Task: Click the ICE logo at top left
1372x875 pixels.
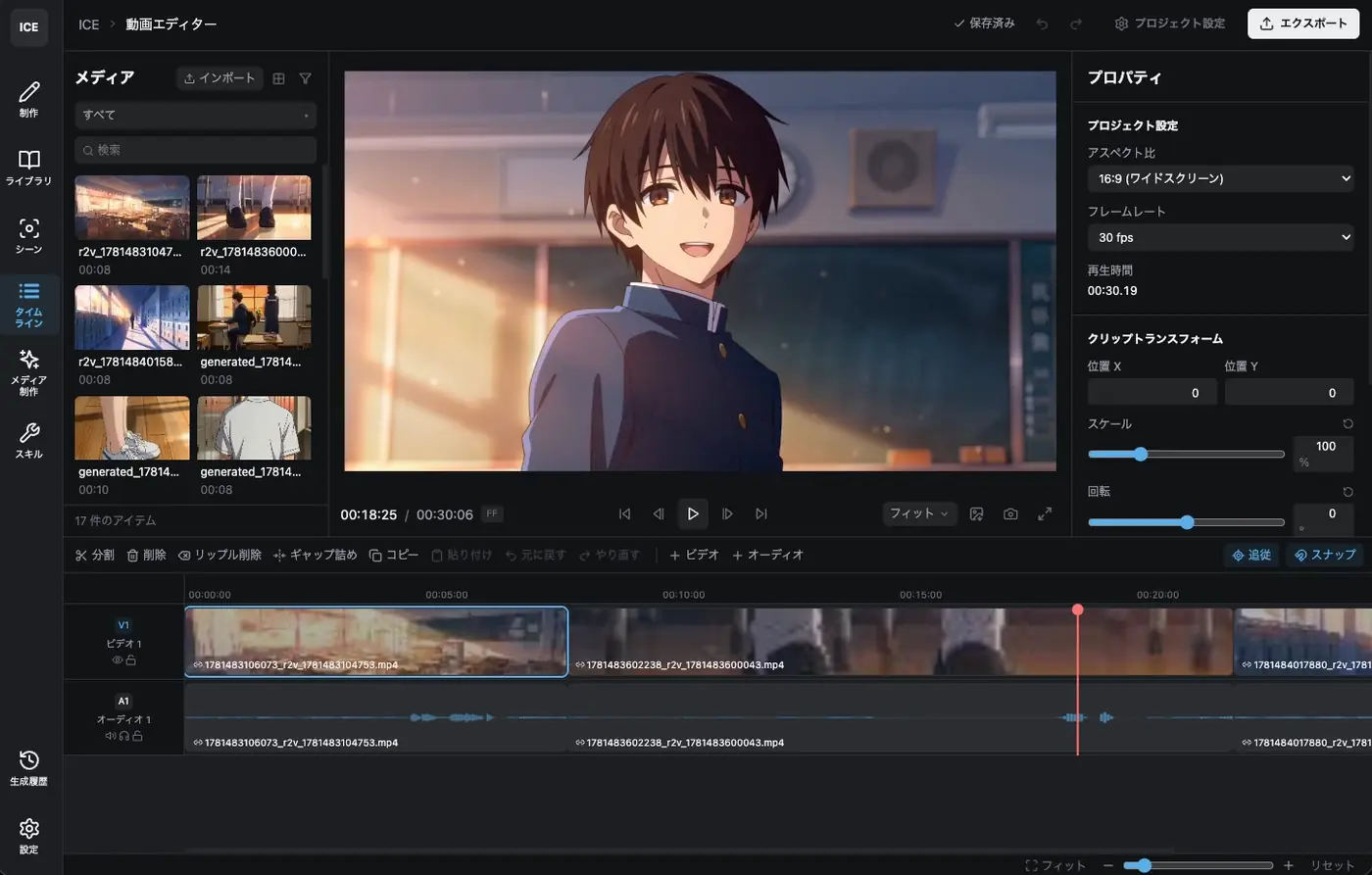Action: pos(28,26)
